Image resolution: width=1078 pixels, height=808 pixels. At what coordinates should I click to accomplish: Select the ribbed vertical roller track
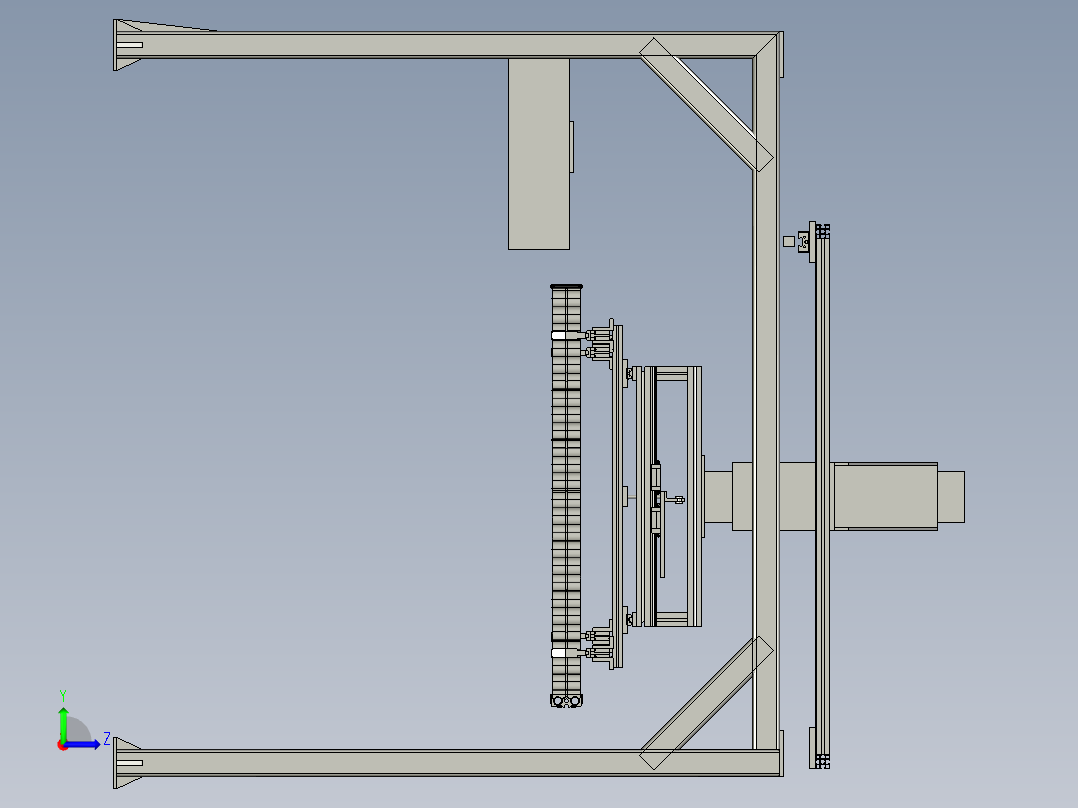pyautogui.click(x=566, y=494)
